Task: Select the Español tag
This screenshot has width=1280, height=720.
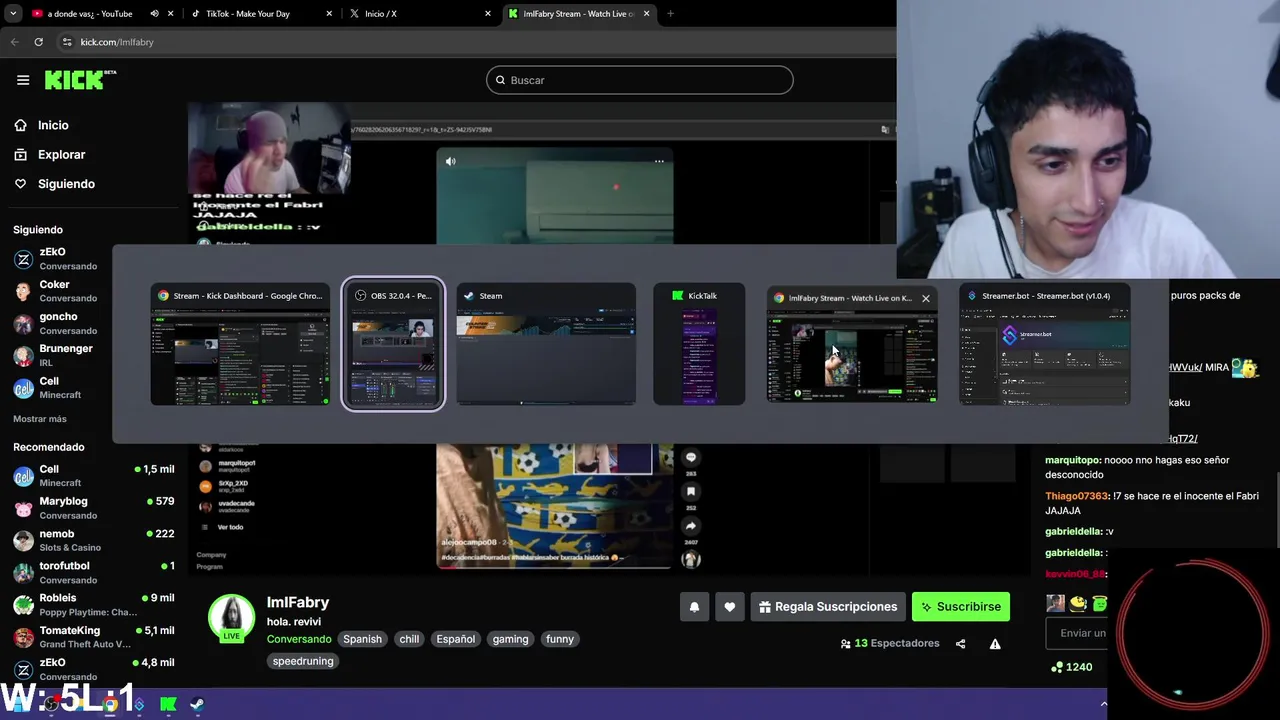Action: (455, 639)
